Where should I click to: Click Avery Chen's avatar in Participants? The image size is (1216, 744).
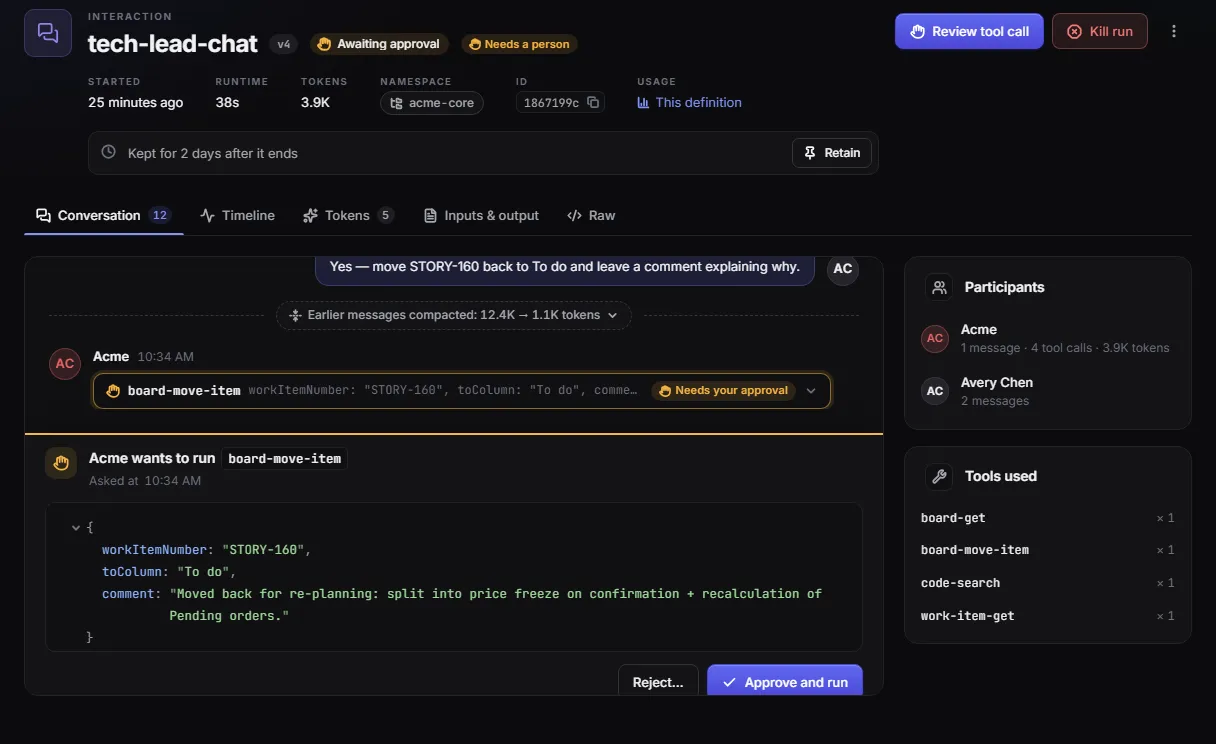pyautogui.click(x=935, y=391)
